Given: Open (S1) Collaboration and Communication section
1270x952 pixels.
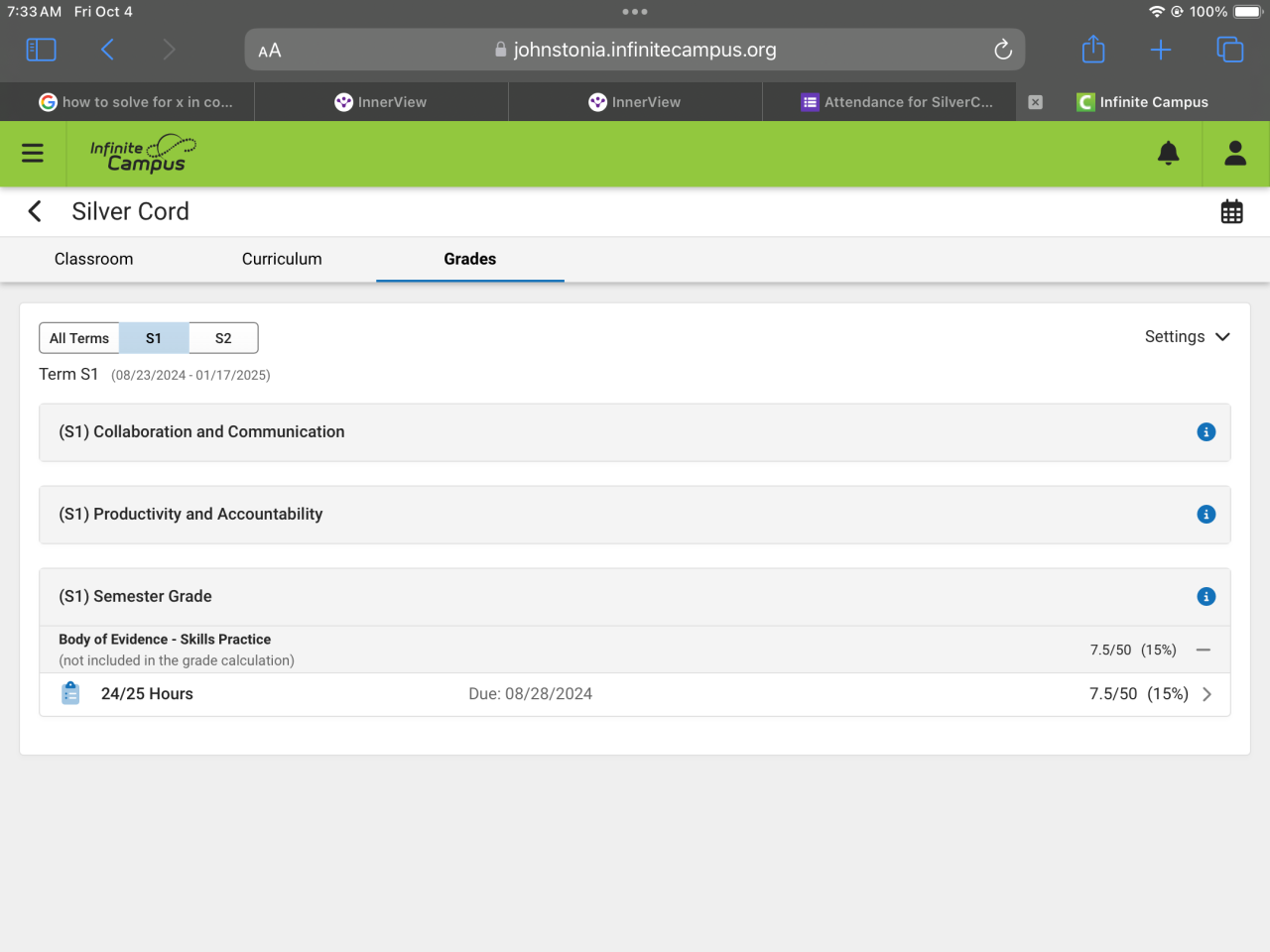Looking at the screenshot, I should pos(635,432).
